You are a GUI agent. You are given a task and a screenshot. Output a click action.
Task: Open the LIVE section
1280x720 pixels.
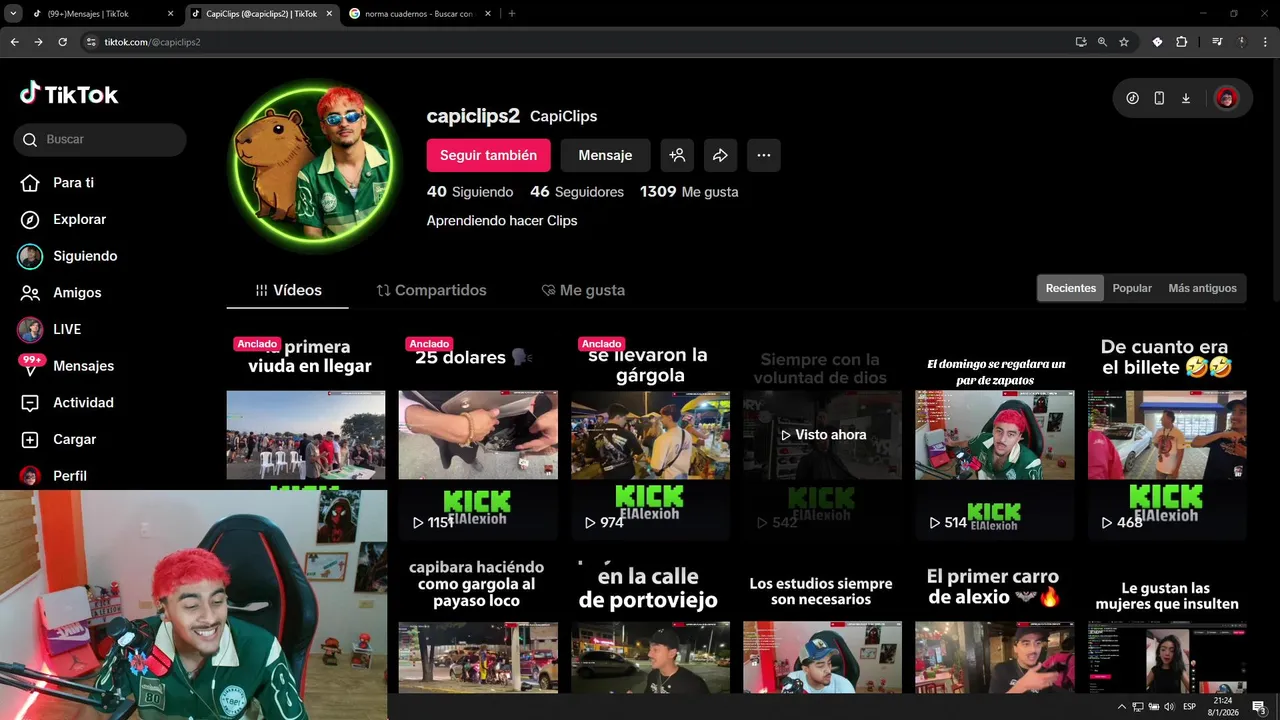tap(67, 329)
